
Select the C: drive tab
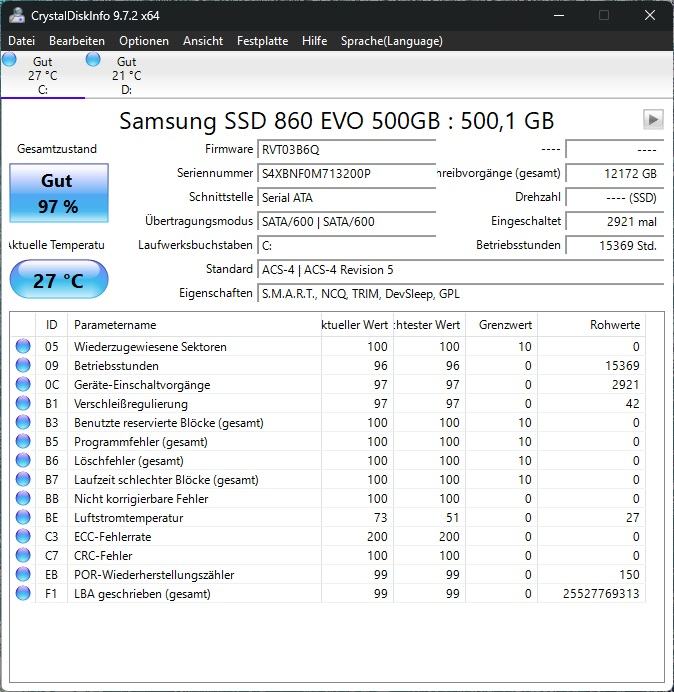click(x=43, y=75)
